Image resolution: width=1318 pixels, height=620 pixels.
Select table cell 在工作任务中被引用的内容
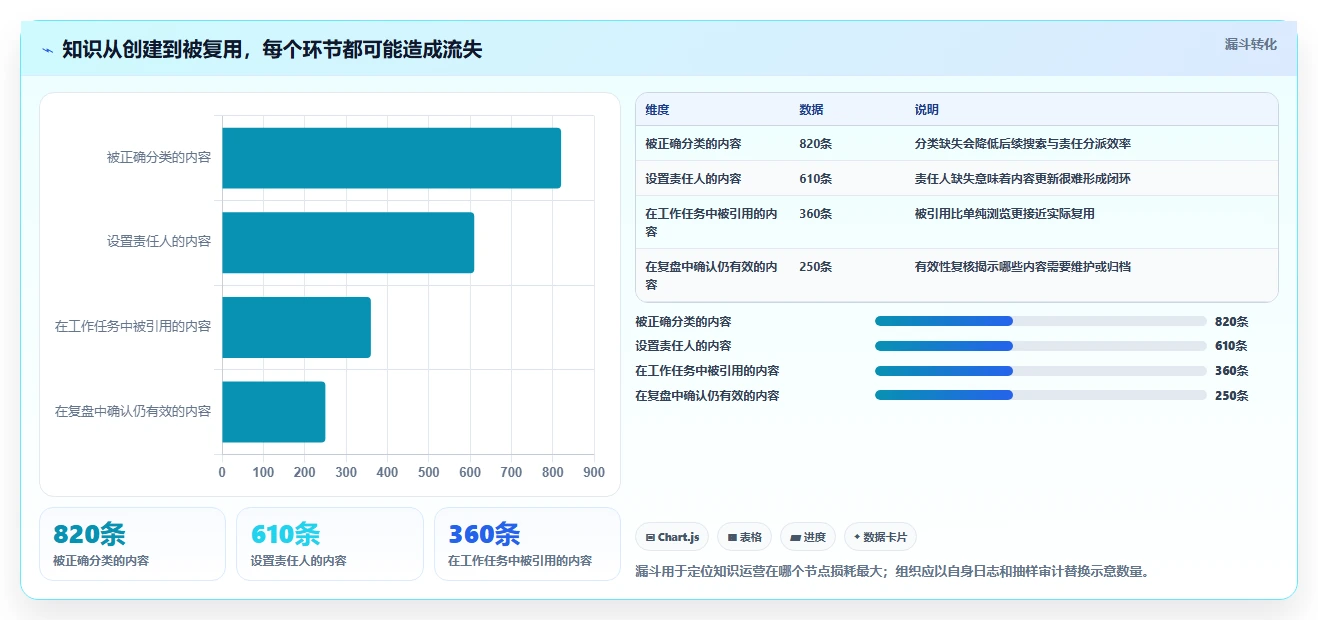(x=711, y=222)
